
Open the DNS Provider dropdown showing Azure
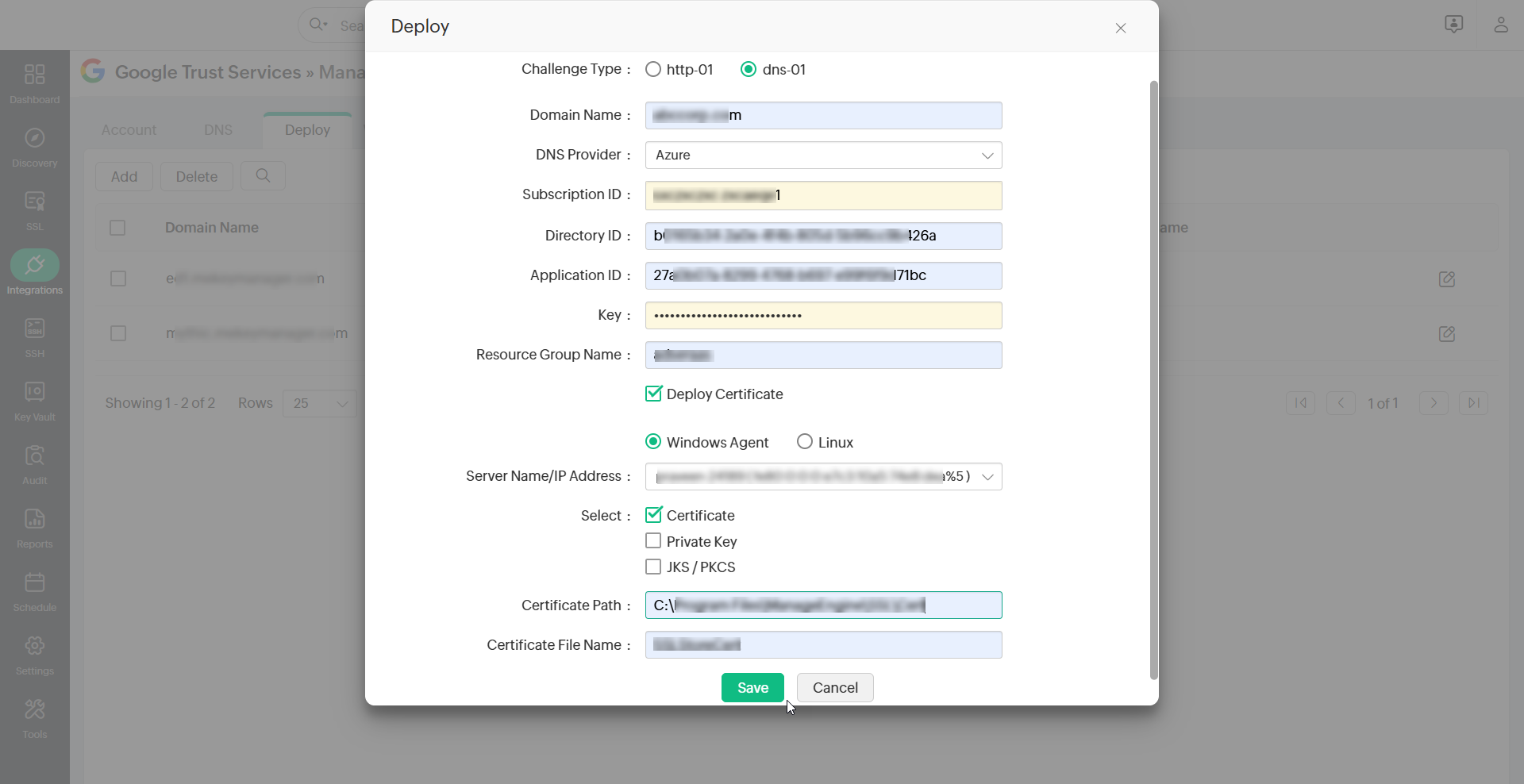[823, 155]
